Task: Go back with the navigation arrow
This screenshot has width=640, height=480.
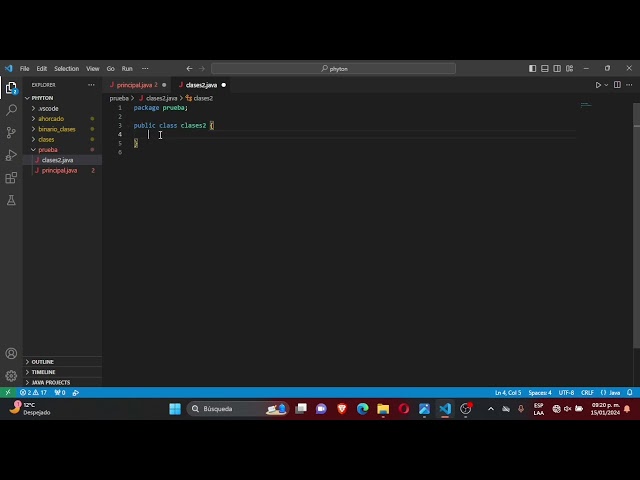Action: [189, 69]
